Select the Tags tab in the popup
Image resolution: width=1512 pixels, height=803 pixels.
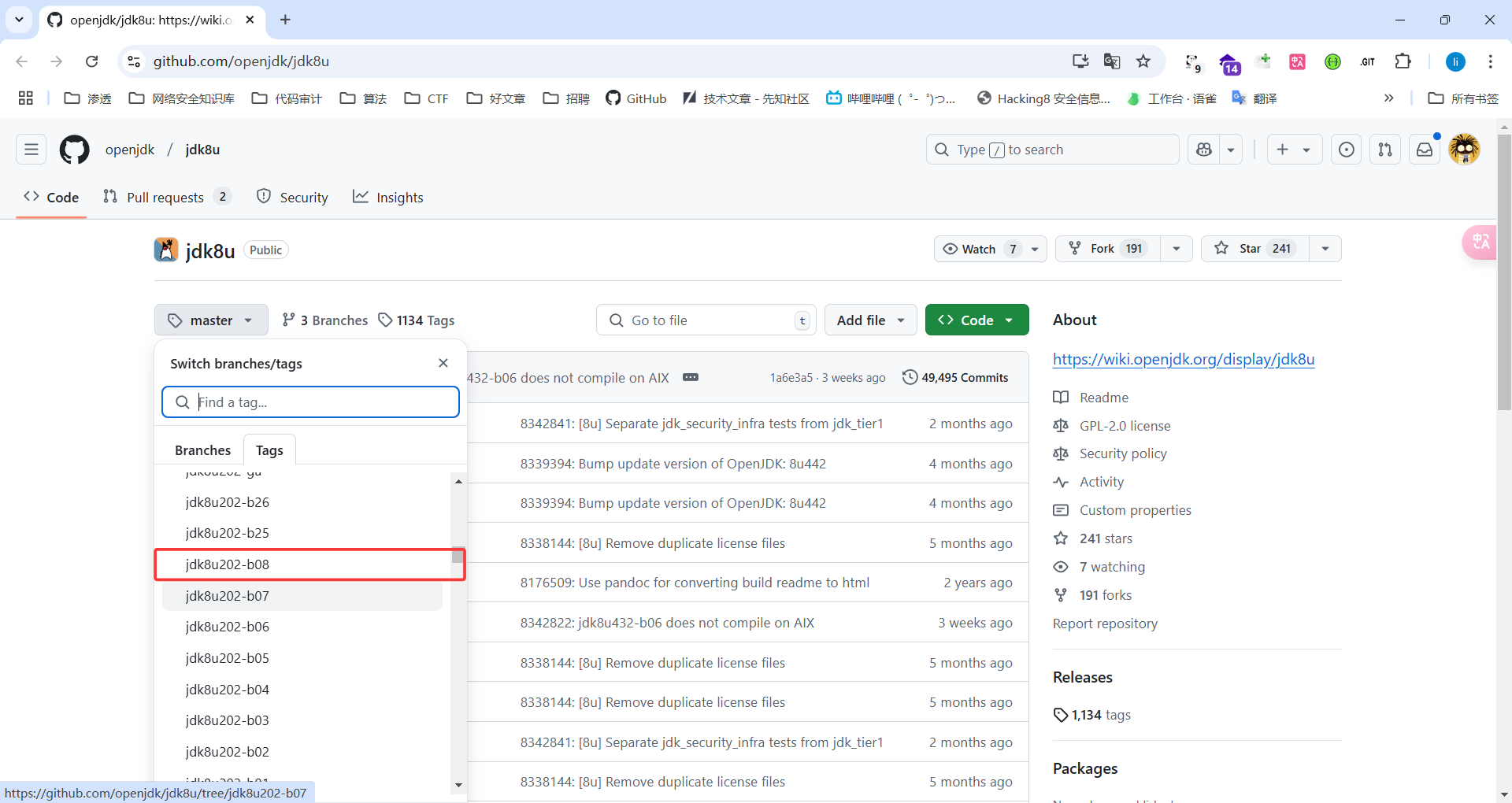coord(269,450)
